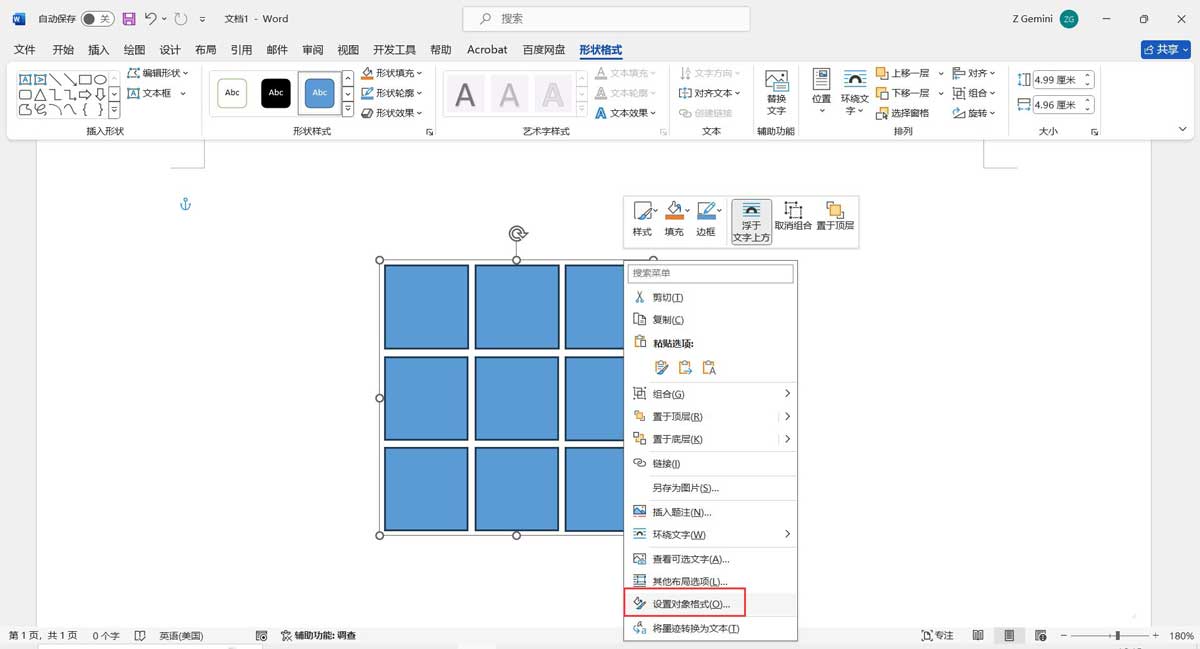Image resolution: width=1200 pixels, height=649 pixels.
Task: Open the Group (组合) dropdown
Action: (x=975, y=92)
